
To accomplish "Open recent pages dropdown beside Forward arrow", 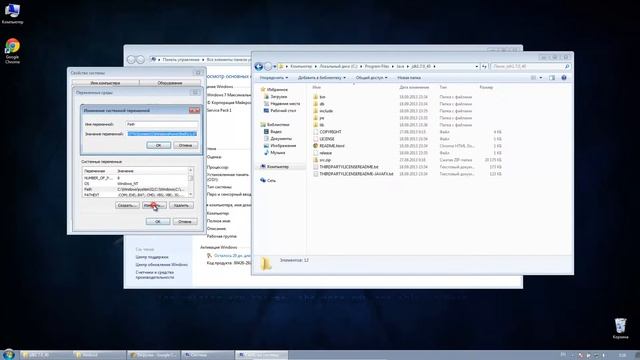I will click(275, 66).
